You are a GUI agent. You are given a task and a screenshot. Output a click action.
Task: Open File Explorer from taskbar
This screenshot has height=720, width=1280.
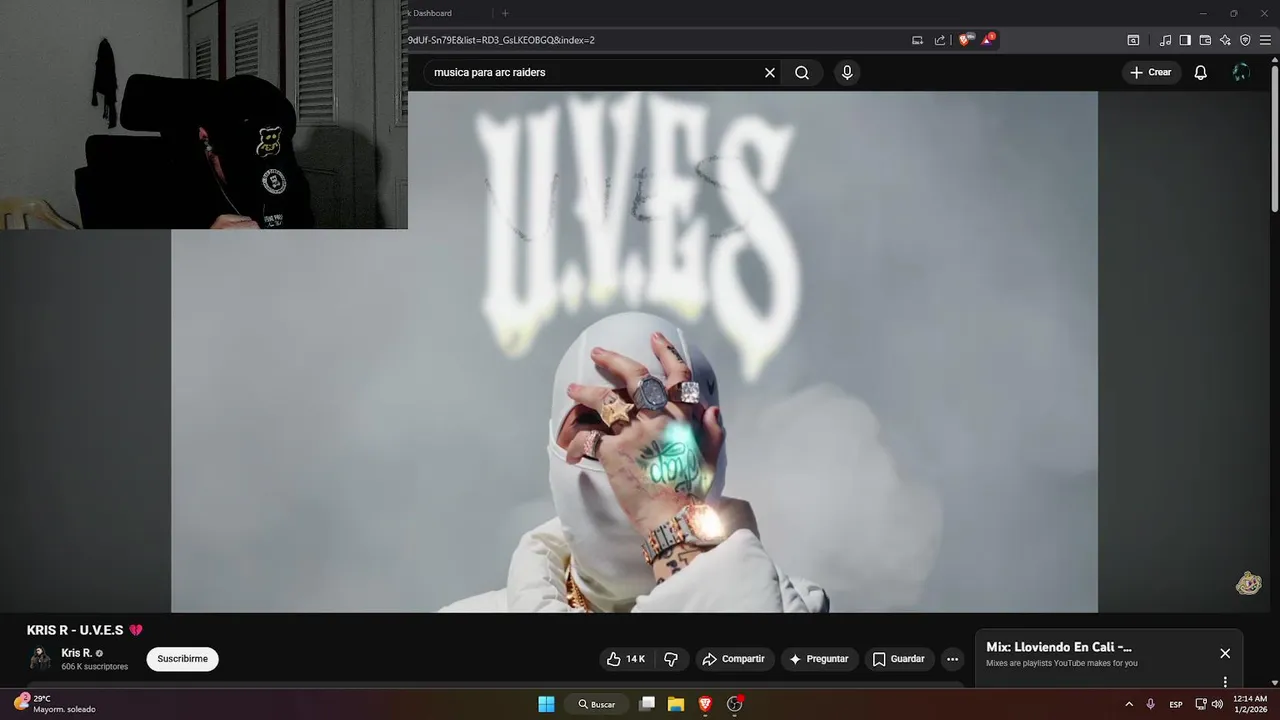tap(676, 704)
